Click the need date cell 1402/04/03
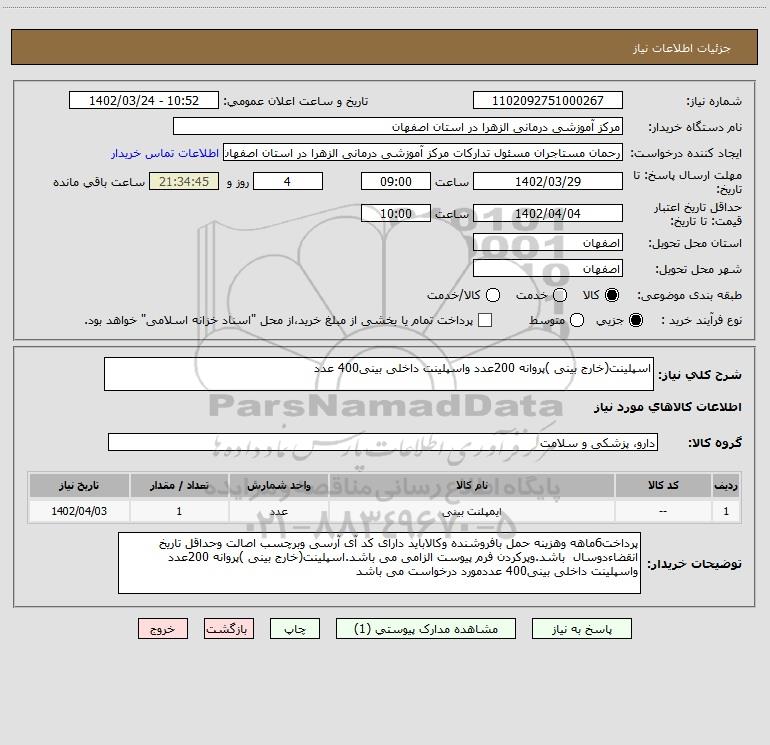The height and width of the screenshot is (745, 770). [x=79, y=511]
